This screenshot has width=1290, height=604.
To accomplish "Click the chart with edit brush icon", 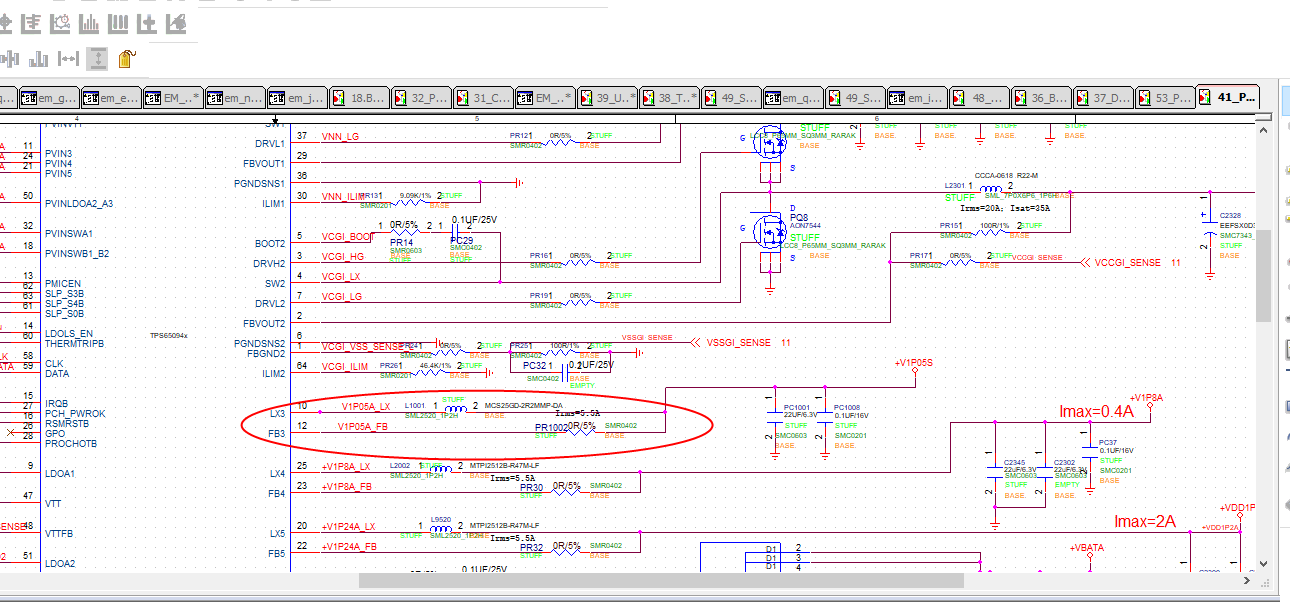I will 177,23.
